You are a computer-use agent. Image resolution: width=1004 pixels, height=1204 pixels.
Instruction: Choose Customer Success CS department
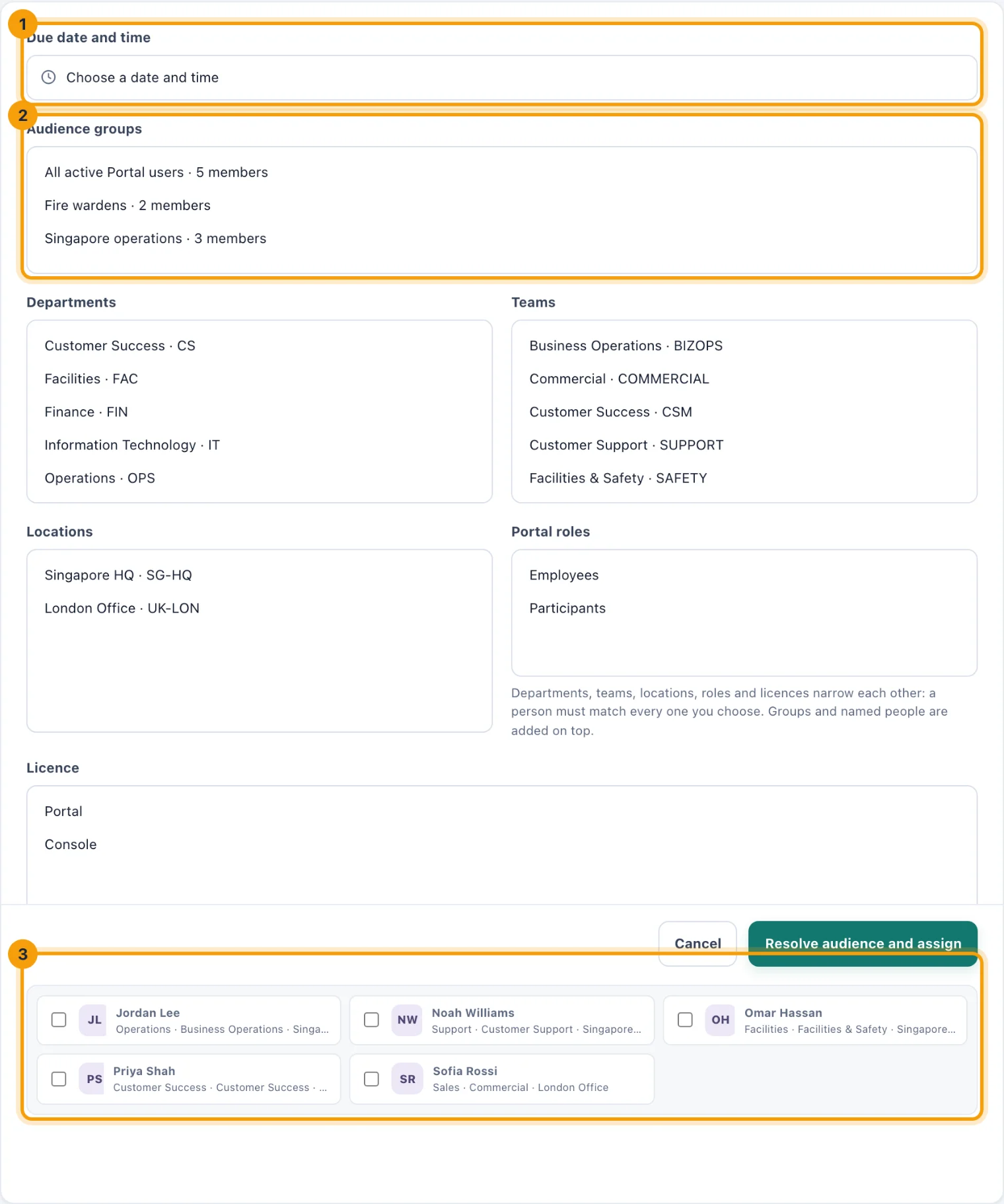(x=120, y=346)
